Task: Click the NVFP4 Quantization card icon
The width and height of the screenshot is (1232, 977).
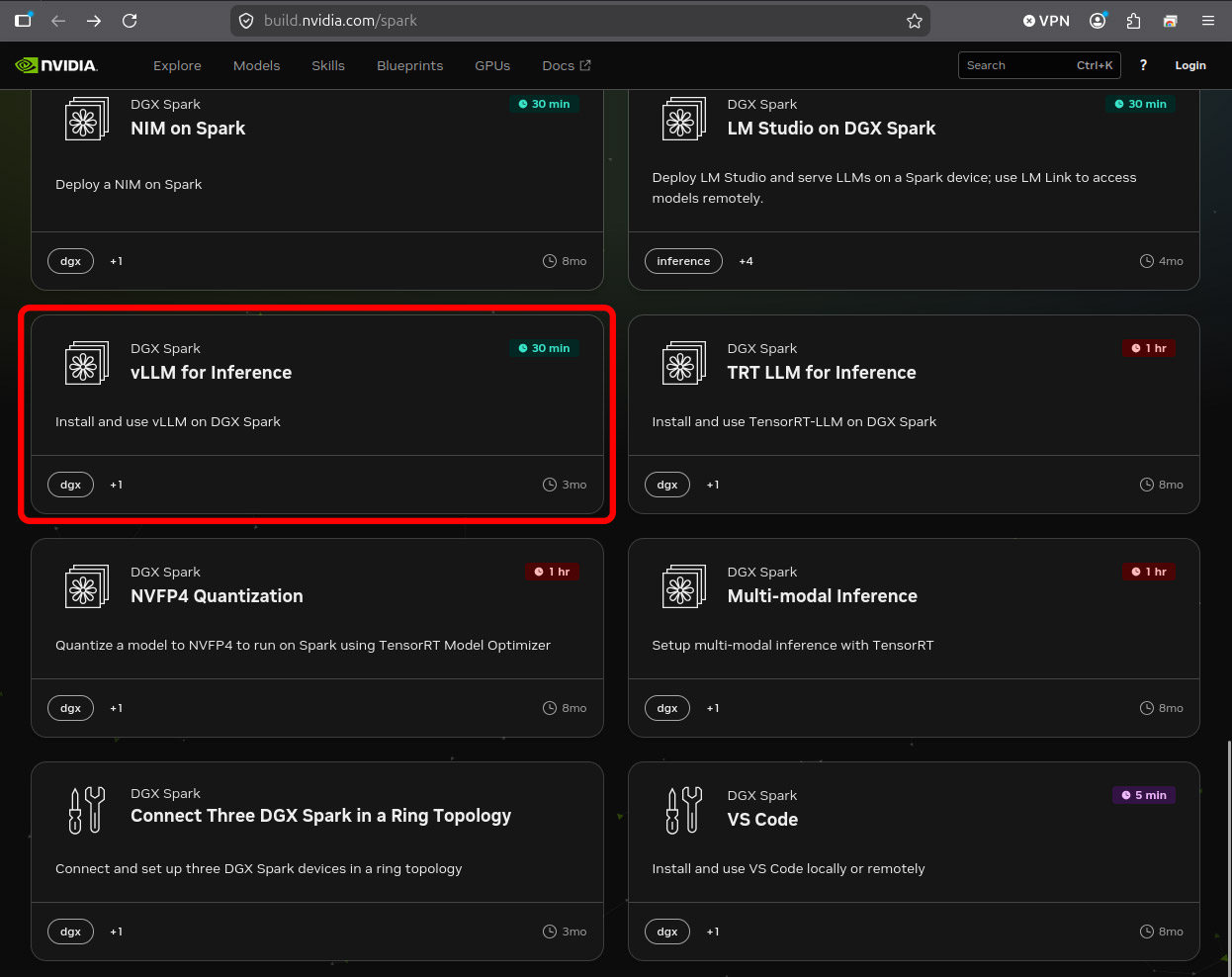Action: pyautogui.click(x=87, y=586)
